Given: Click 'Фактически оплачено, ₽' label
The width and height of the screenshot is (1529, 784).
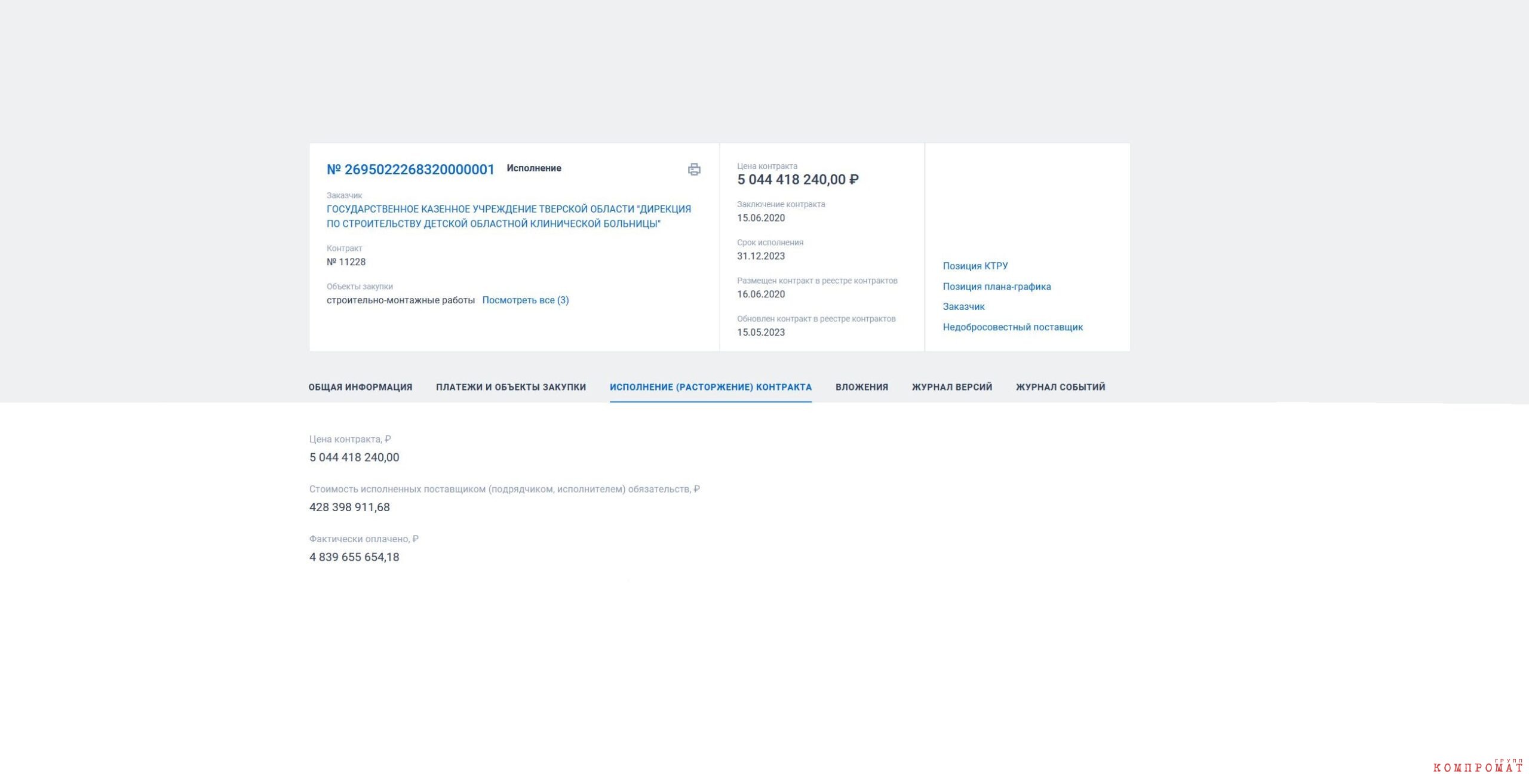Looking at the screenshot, I should coord(364,539).
